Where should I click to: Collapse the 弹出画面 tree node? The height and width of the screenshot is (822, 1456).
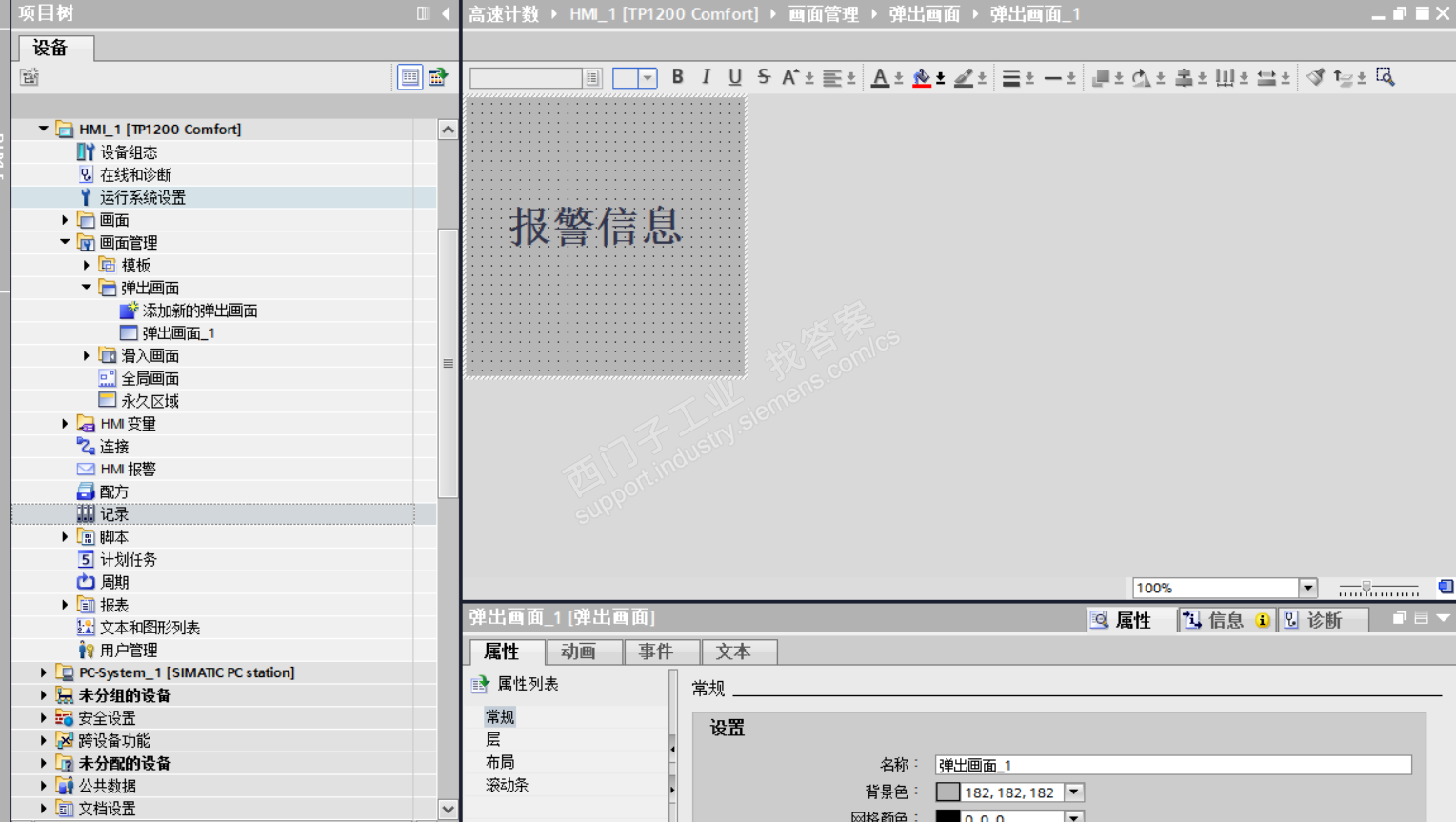pyautogui.click(x=86, y=287)
